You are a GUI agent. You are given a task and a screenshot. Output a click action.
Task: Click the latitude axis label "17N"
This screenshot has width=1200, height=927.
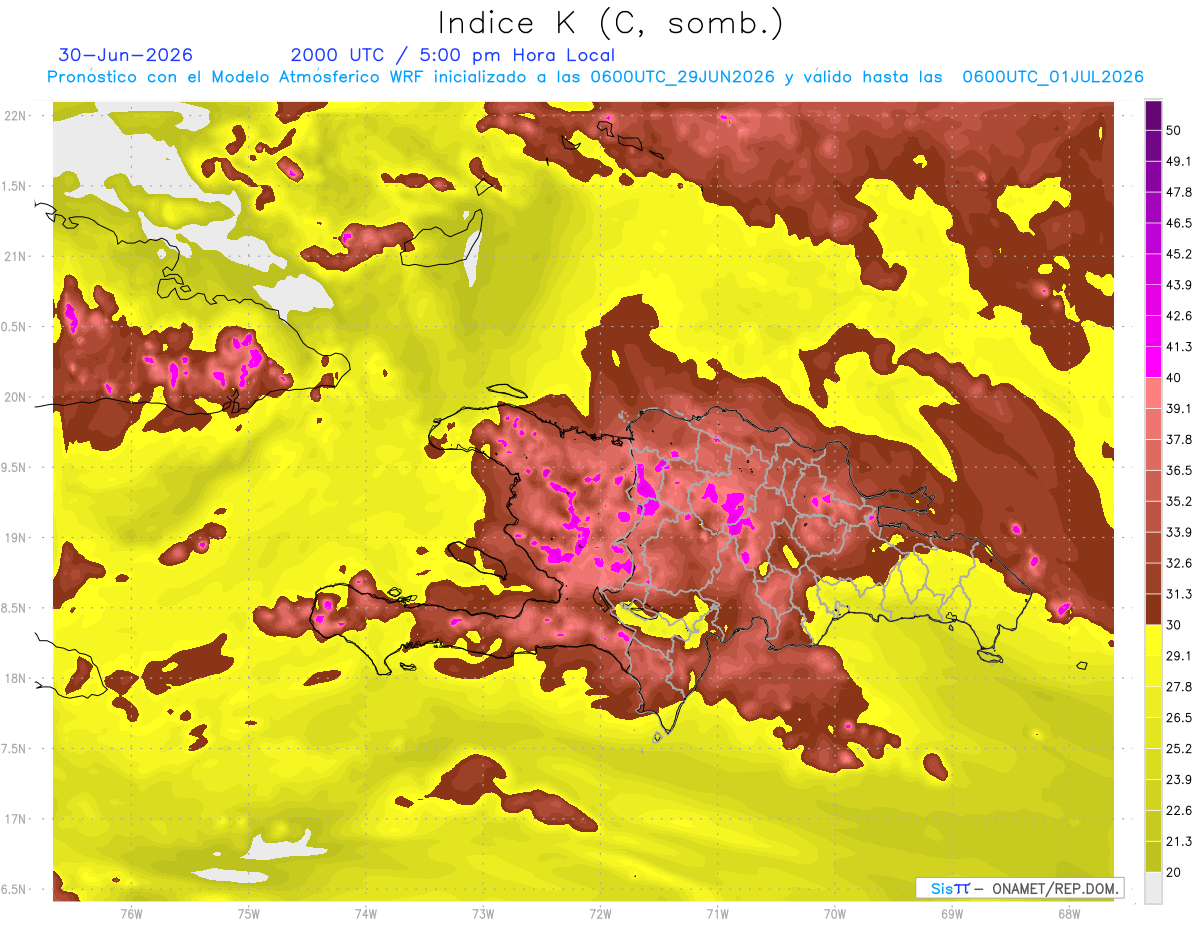[x=16, y=819]
